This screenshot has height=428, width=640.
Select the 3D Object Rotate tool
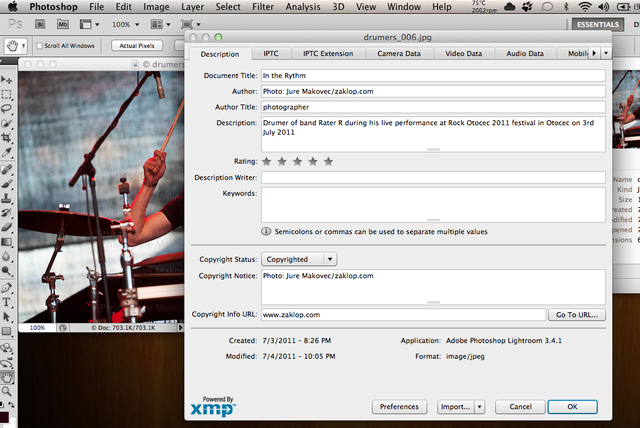6,348
